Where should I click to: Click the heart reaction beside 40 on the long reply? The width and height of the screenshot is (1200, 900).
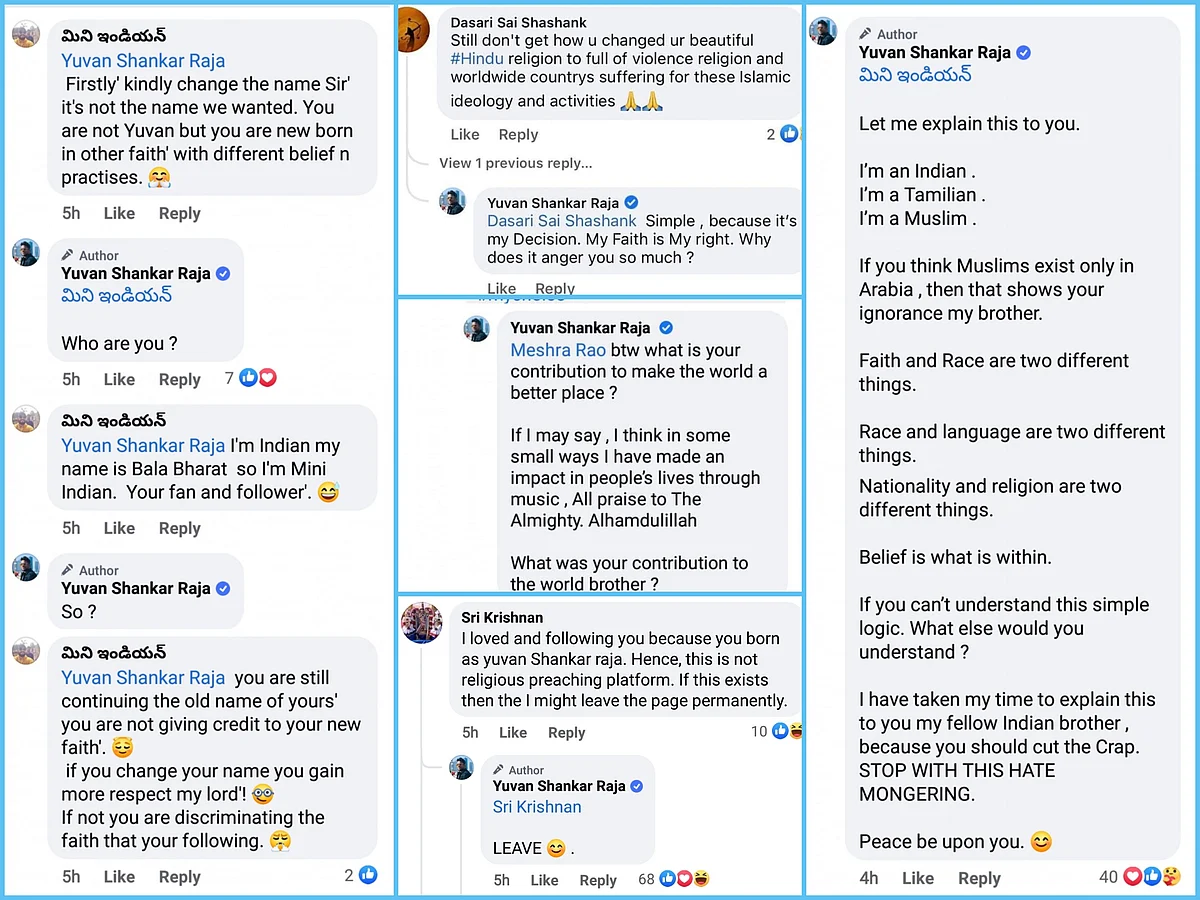(x=1133, y=877)
